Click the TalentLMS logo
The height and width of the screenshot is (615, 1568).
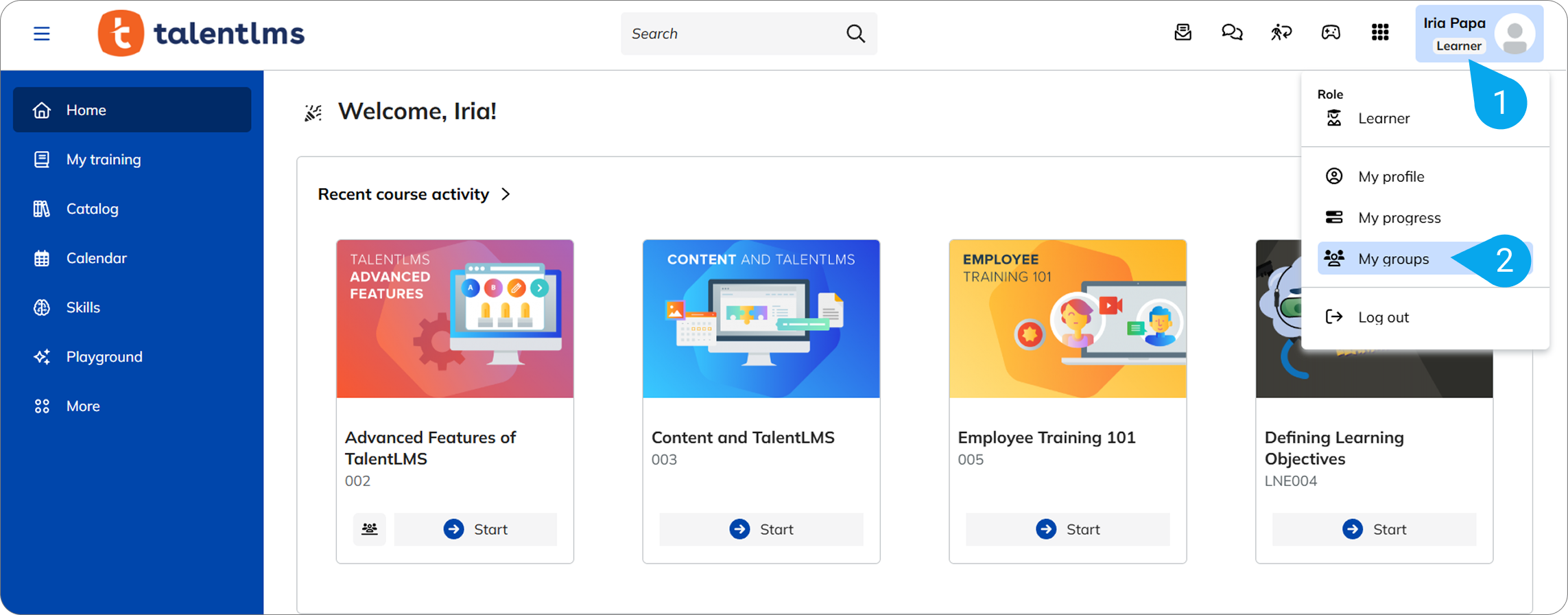tap(202, 33)
